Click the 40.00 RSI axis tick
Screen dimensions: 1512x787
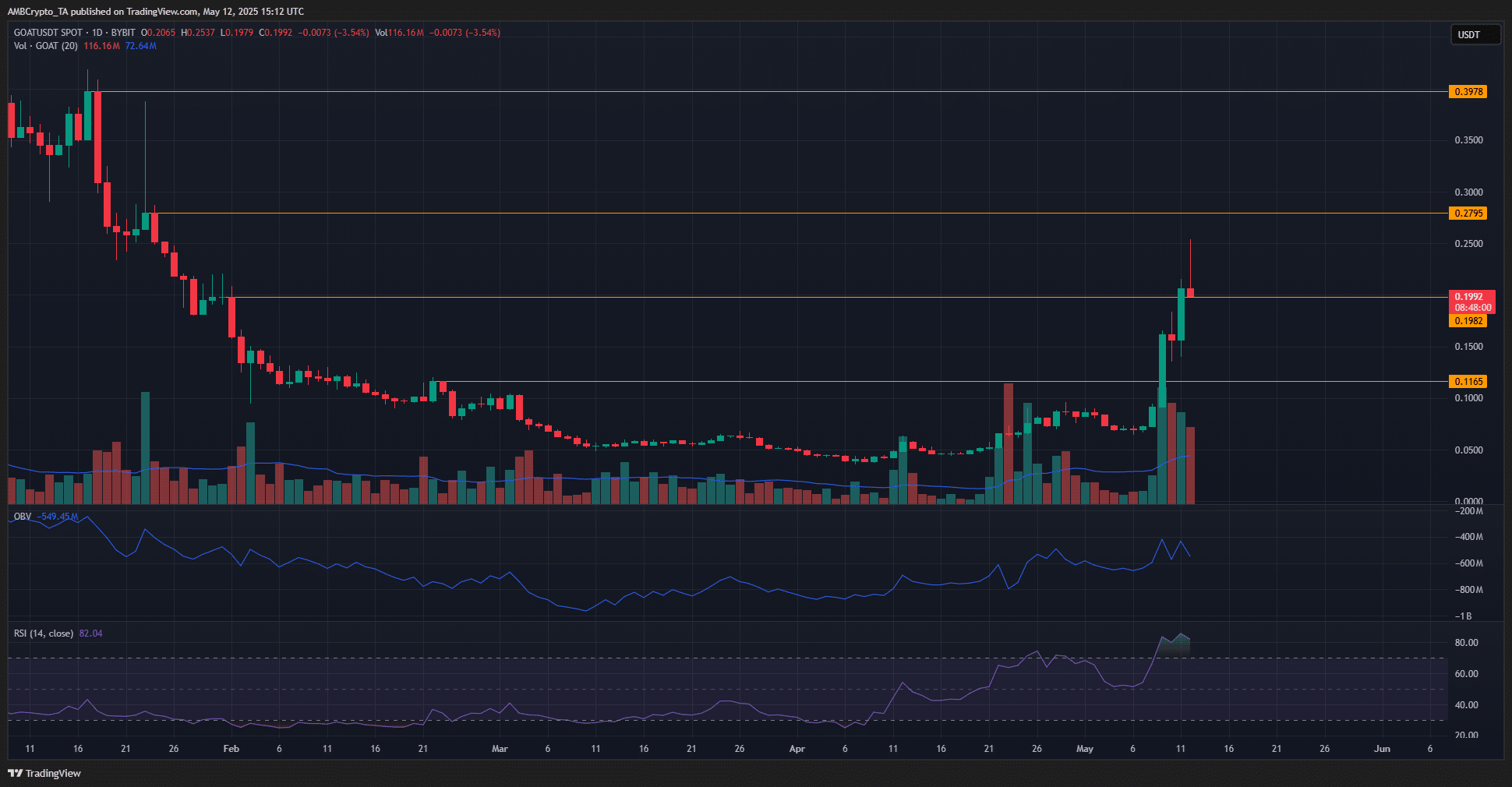(1466, 705)
